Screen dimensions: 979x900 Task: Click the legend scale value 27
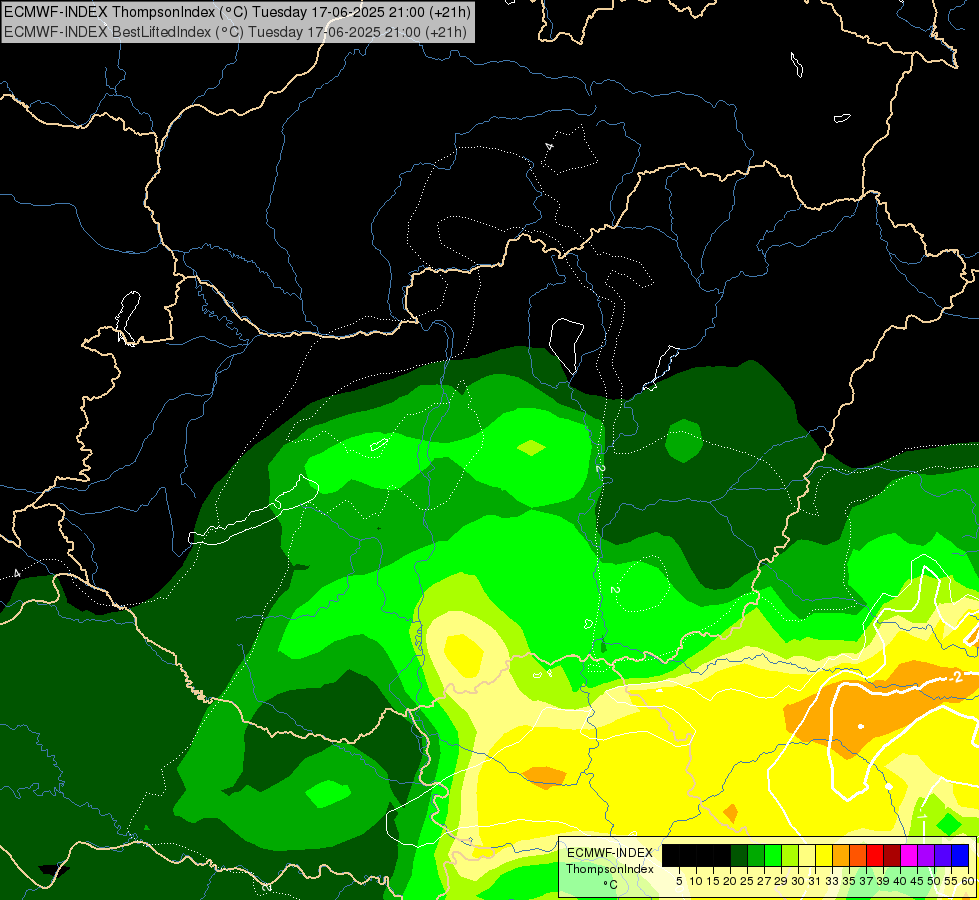[765, 881]
